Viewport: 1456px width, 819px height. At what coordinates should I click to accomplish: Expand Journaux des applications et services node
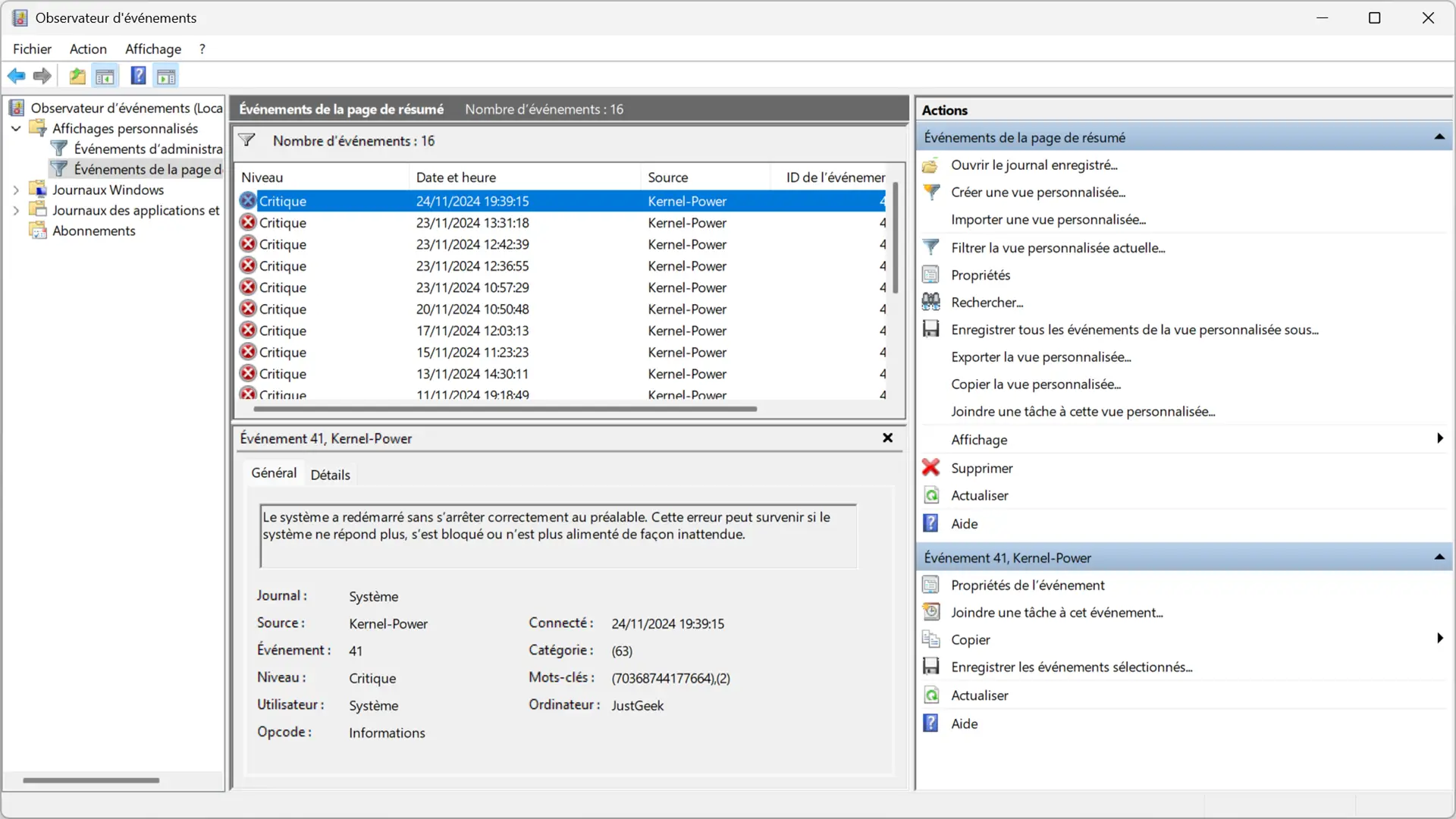pos(16,211)
